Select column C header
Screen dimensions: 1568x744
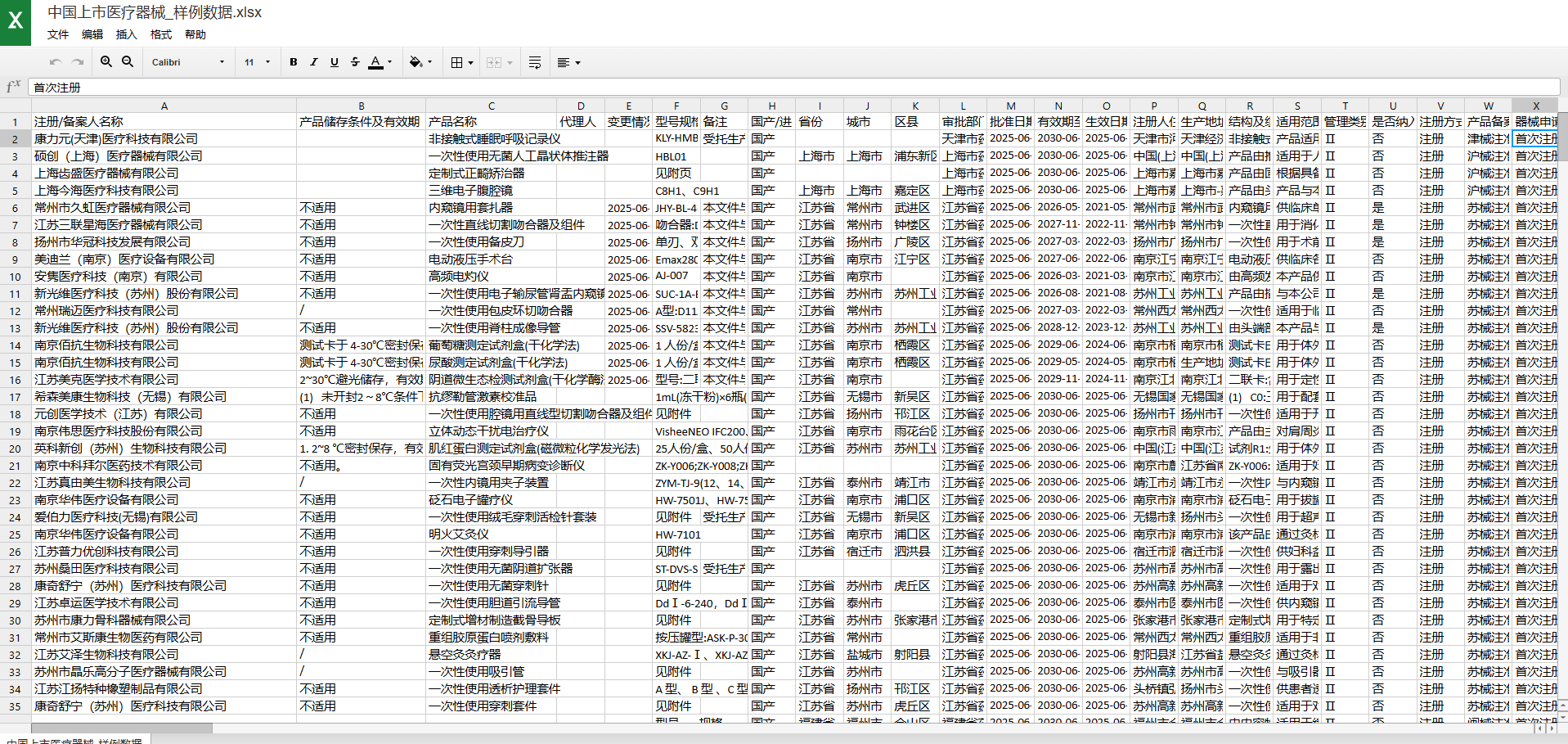(x=492, y=106)
